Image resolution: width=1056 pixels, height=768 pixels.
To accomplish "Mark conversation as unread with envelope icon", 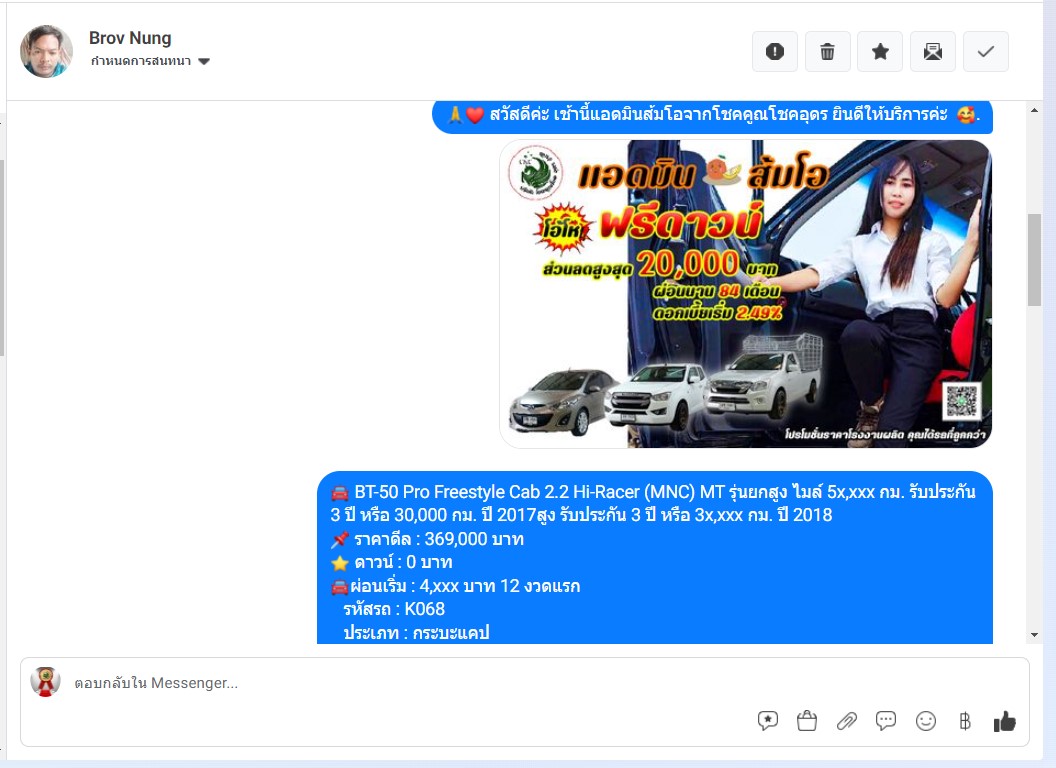I will [933, 52].
